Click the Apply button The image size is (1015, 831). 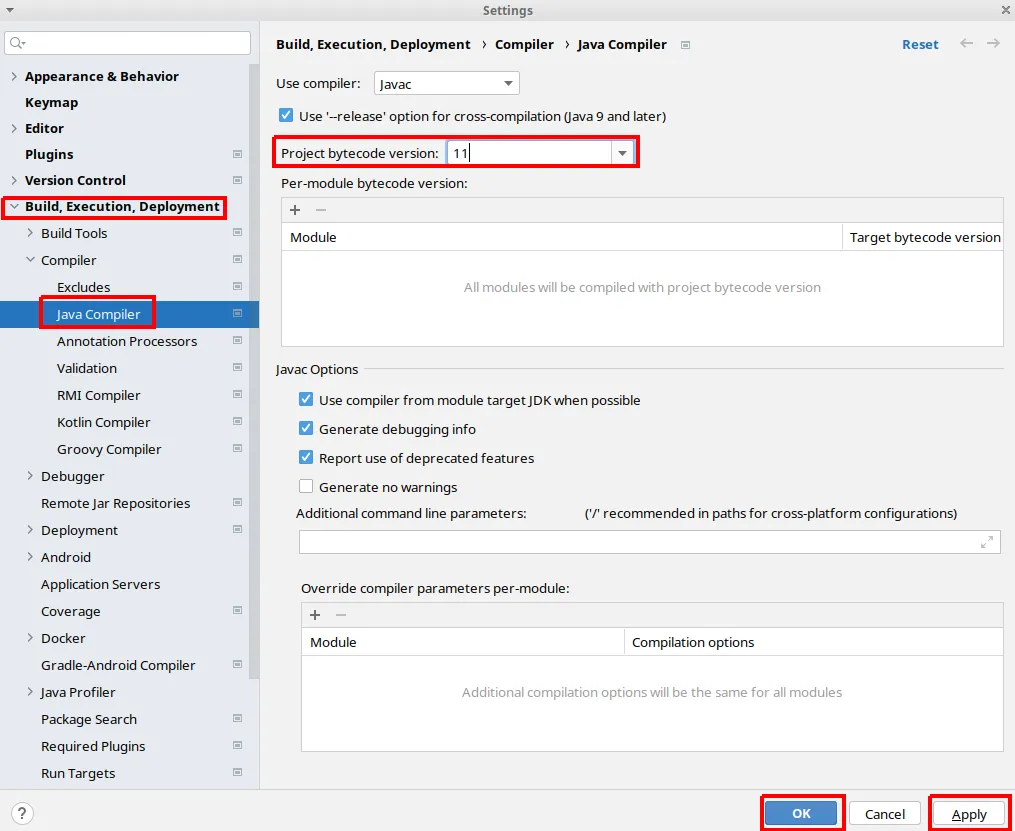[969, 814]
